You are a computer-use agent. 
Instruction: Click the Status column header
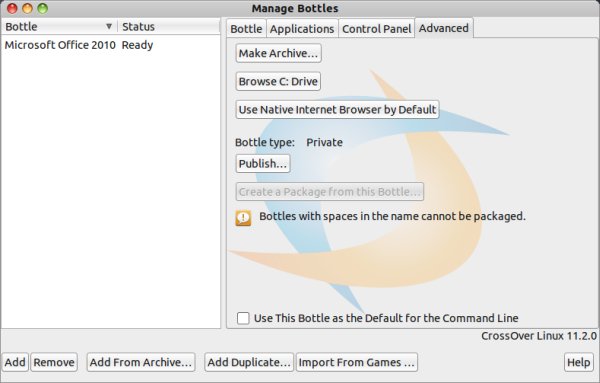168,26
